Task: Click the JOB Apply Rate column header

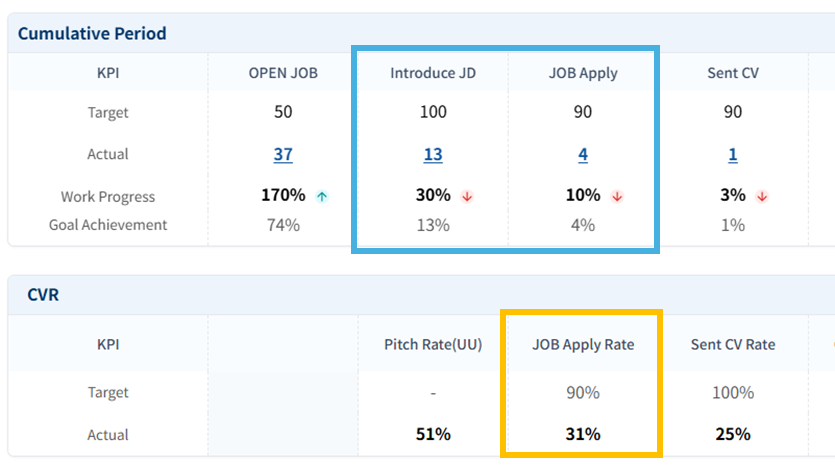Action: [x=583, y=344]
